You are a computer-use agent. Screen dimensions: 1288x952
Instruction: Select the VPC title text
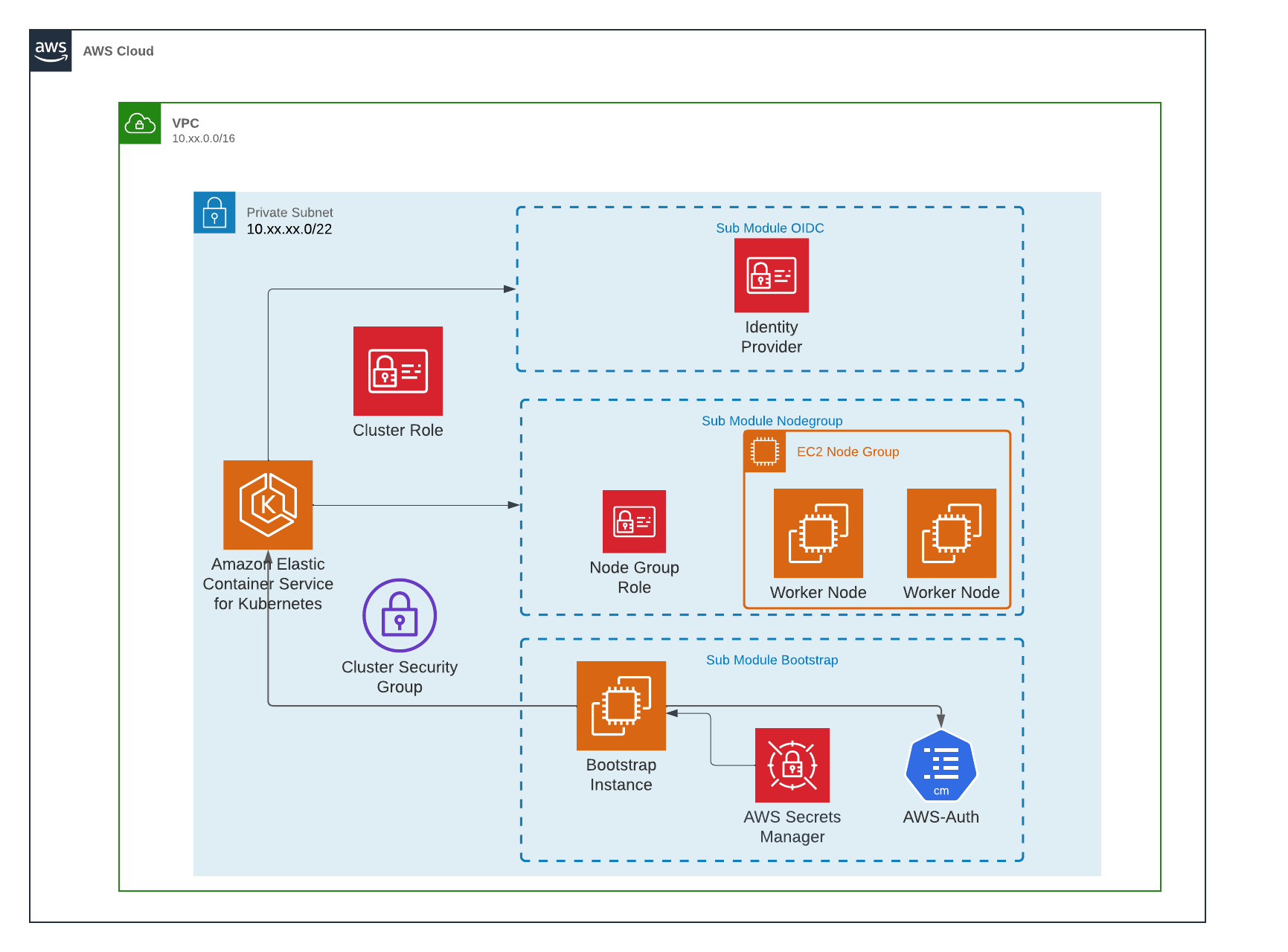(x=185, y=123)
